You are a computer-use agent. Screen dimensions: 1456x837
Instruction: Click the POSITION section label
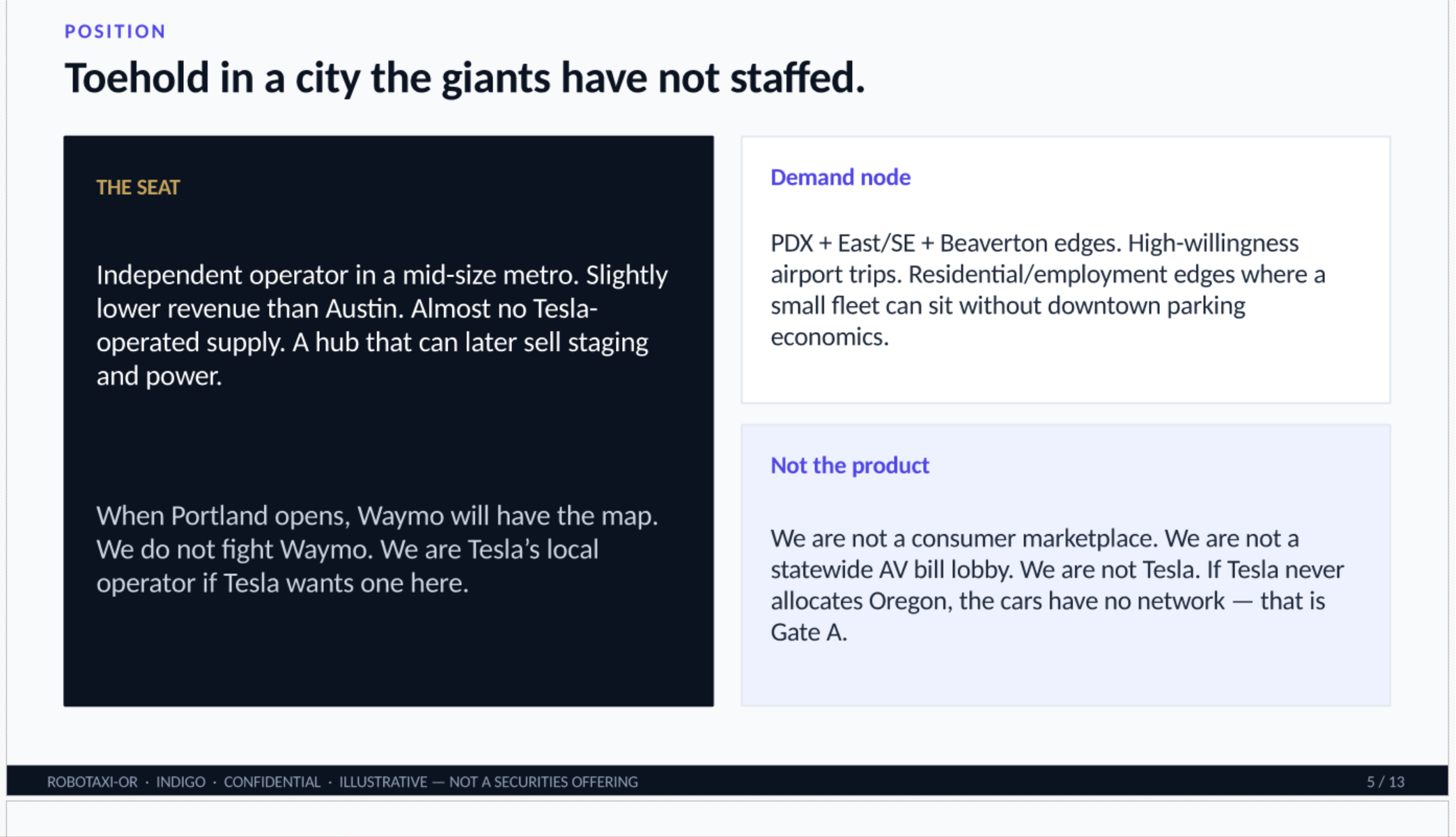[x=115, y=31]
